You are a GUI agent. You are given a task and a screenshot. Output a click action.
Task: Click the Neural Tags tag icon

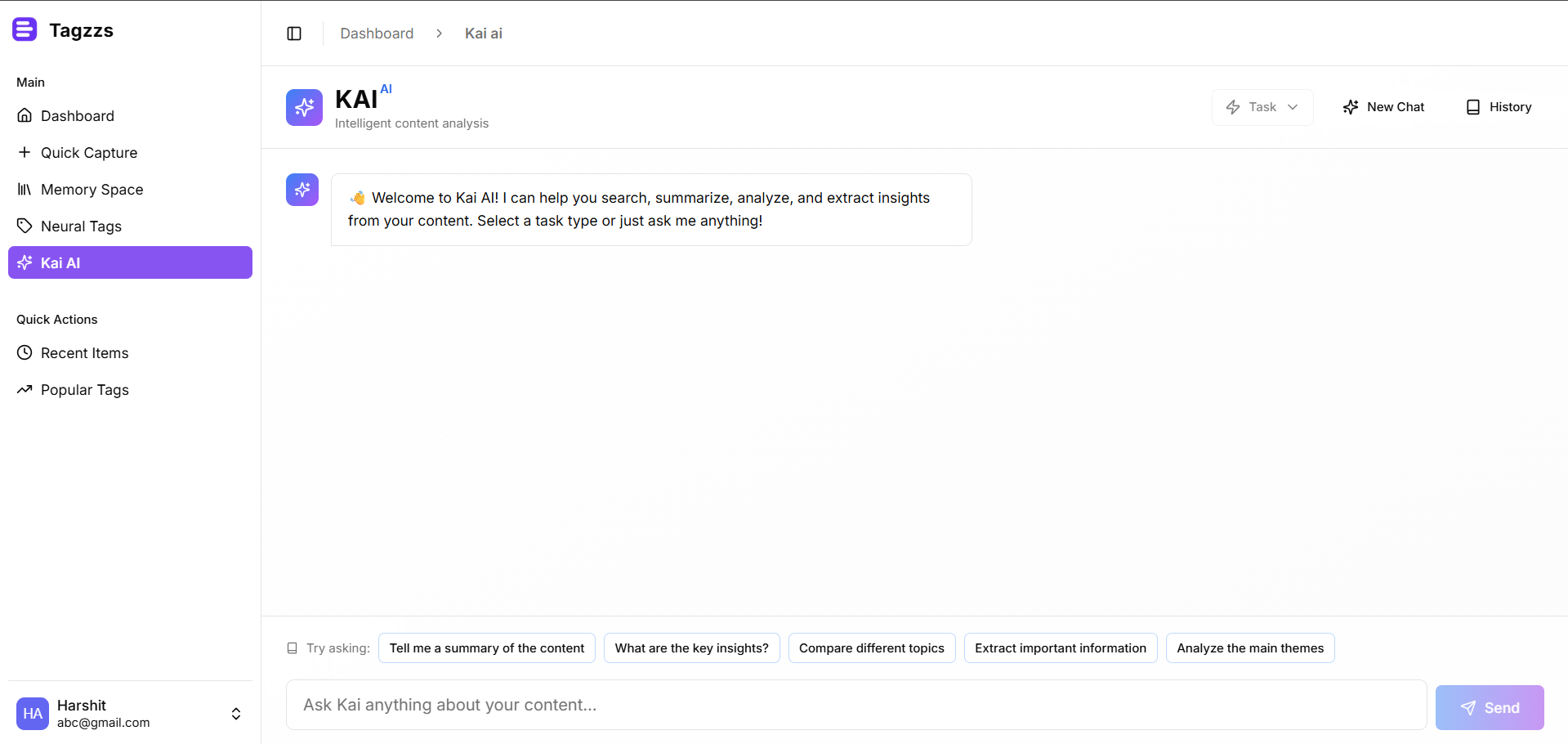tap(25, 226)
